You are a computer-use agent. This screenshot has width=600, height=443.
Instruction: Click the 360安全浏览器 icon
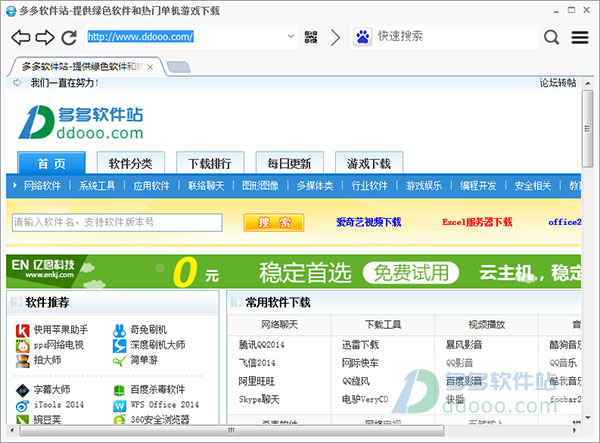pyautogui.click(x=119, y=420)
